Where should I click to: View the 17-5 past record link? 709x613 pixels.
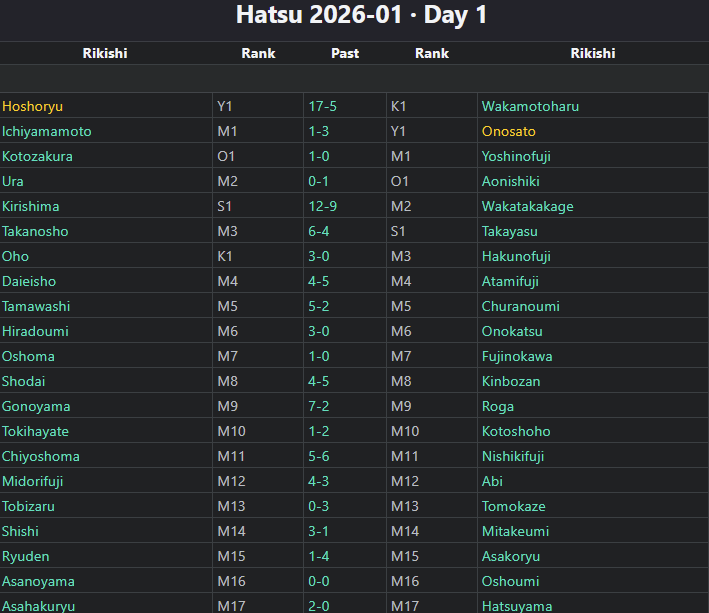click(322, 106)
